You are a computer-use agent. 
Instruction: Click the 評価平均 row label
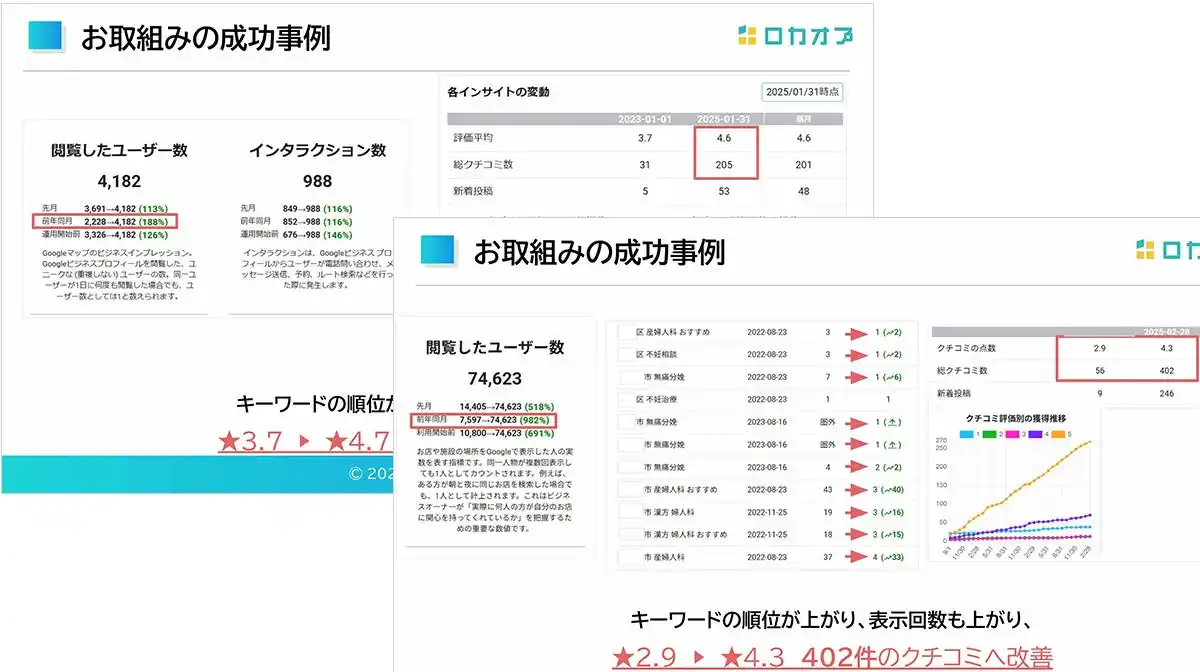tap(473, 138)
